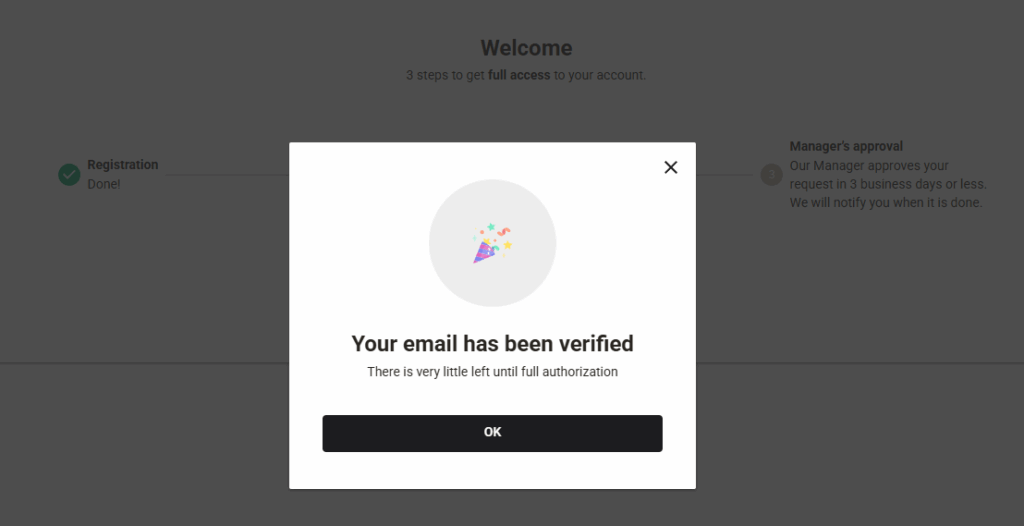Viewport: 1024px width, 526px height.
Task: Select the step 3 number circle
Action: coord(771,174)
